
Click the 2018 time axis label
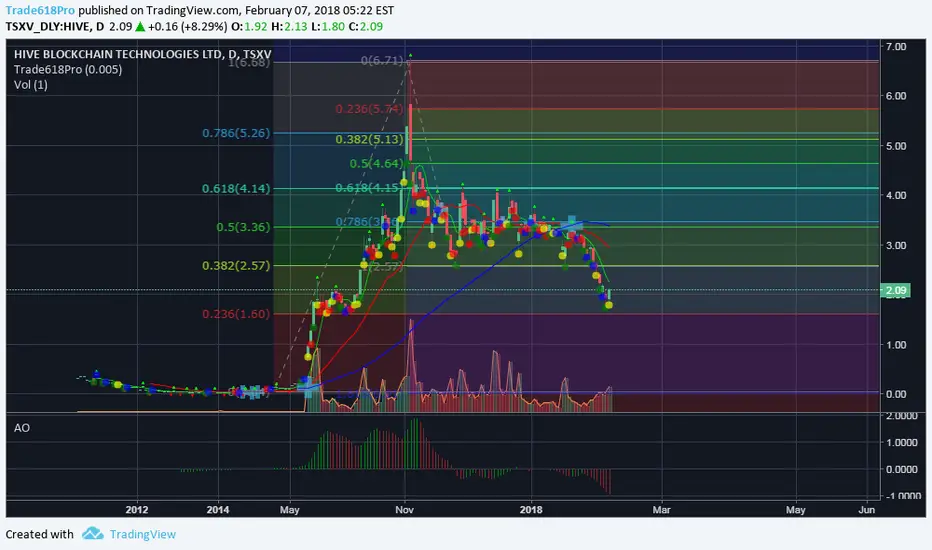531,510
